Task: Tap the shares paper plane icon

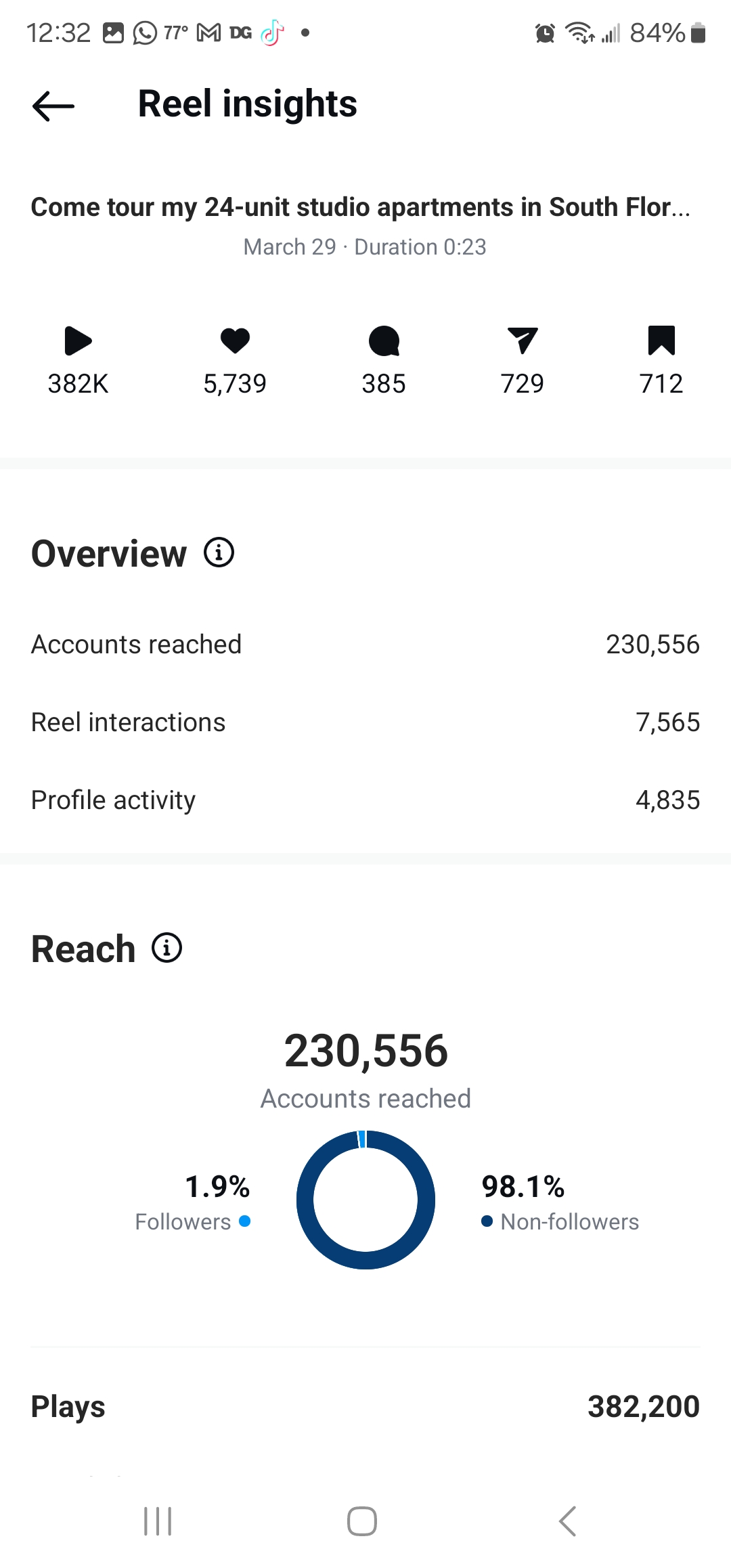Action: point(523,341)
